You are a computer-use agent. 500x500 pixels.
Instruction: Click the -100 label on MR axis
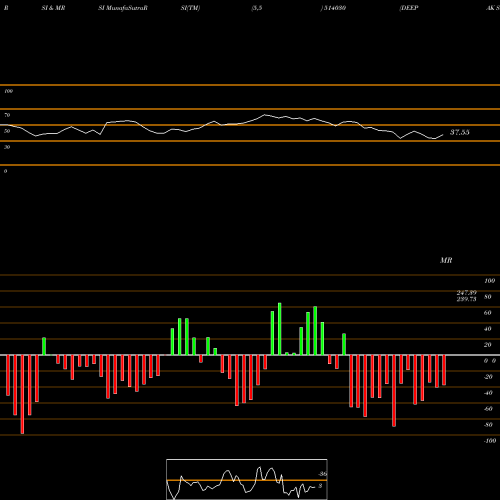490,441
